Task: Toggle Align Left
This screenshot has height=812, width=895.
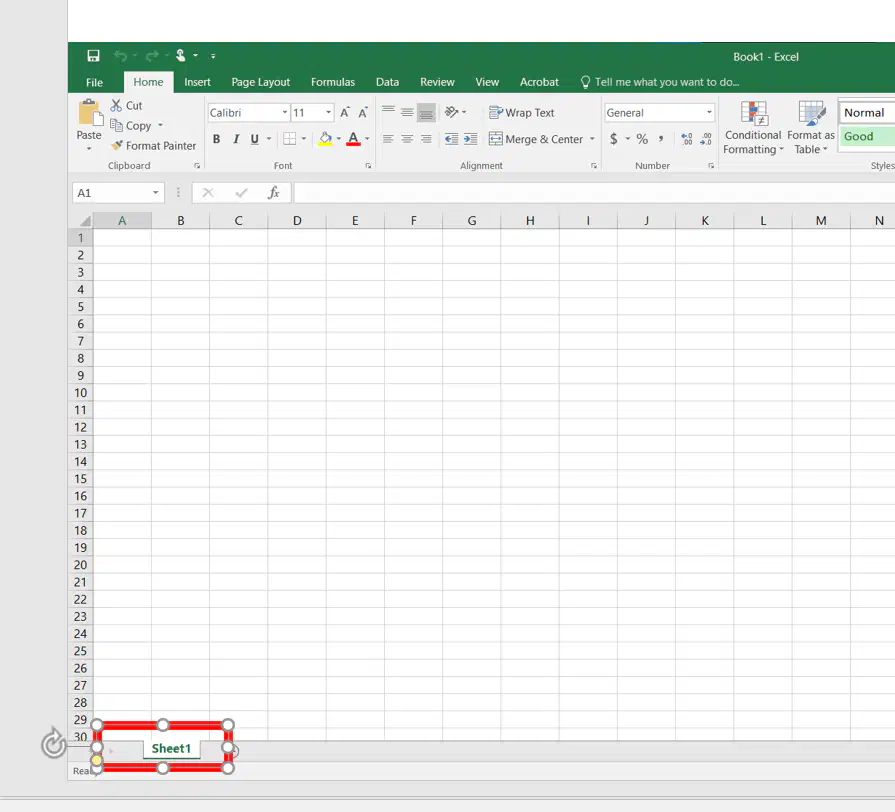Action: (388, 139)
